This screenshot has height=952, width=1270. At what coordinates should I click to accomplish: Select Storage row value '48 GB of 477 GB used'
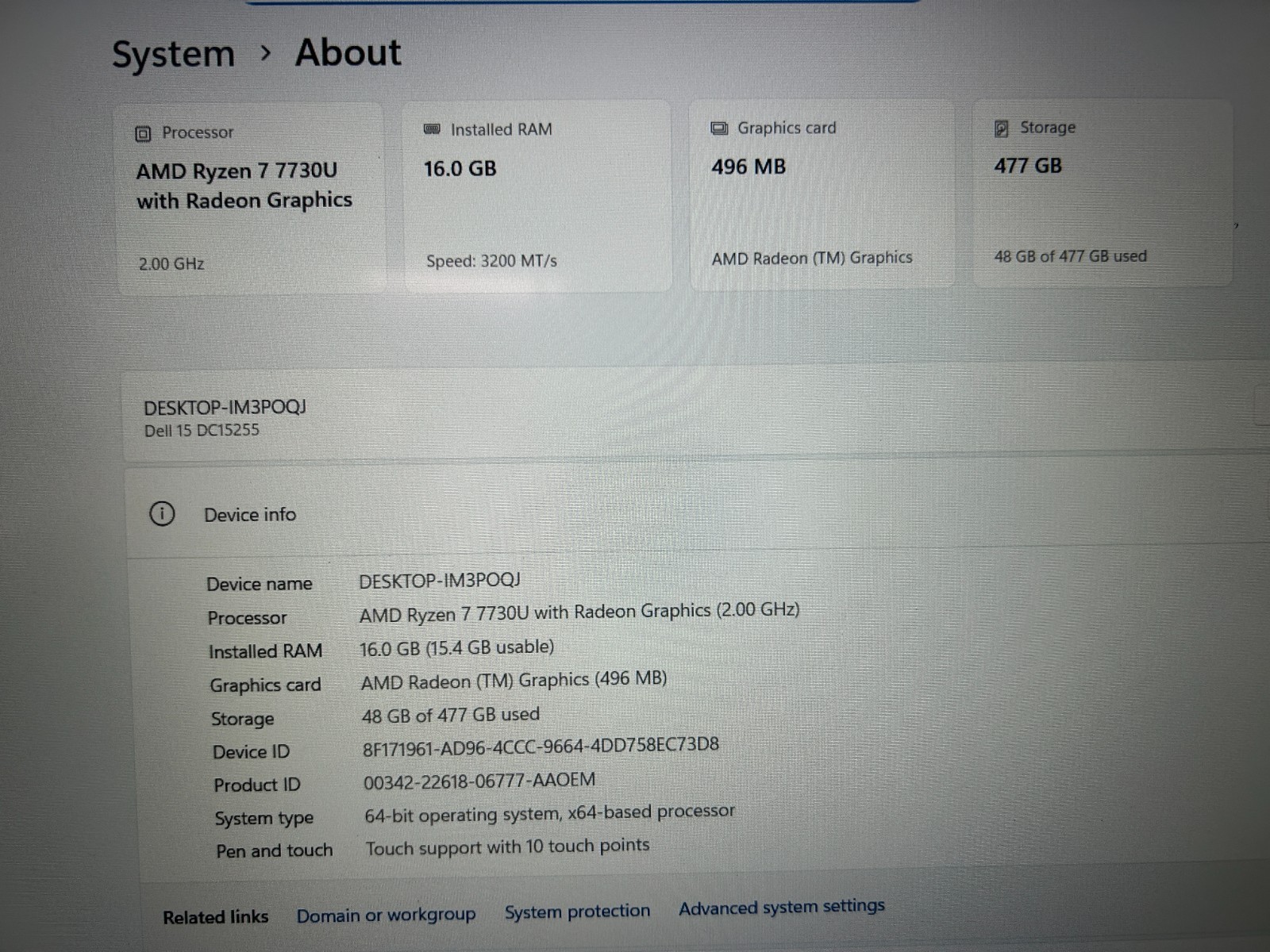tap(450, 716)
